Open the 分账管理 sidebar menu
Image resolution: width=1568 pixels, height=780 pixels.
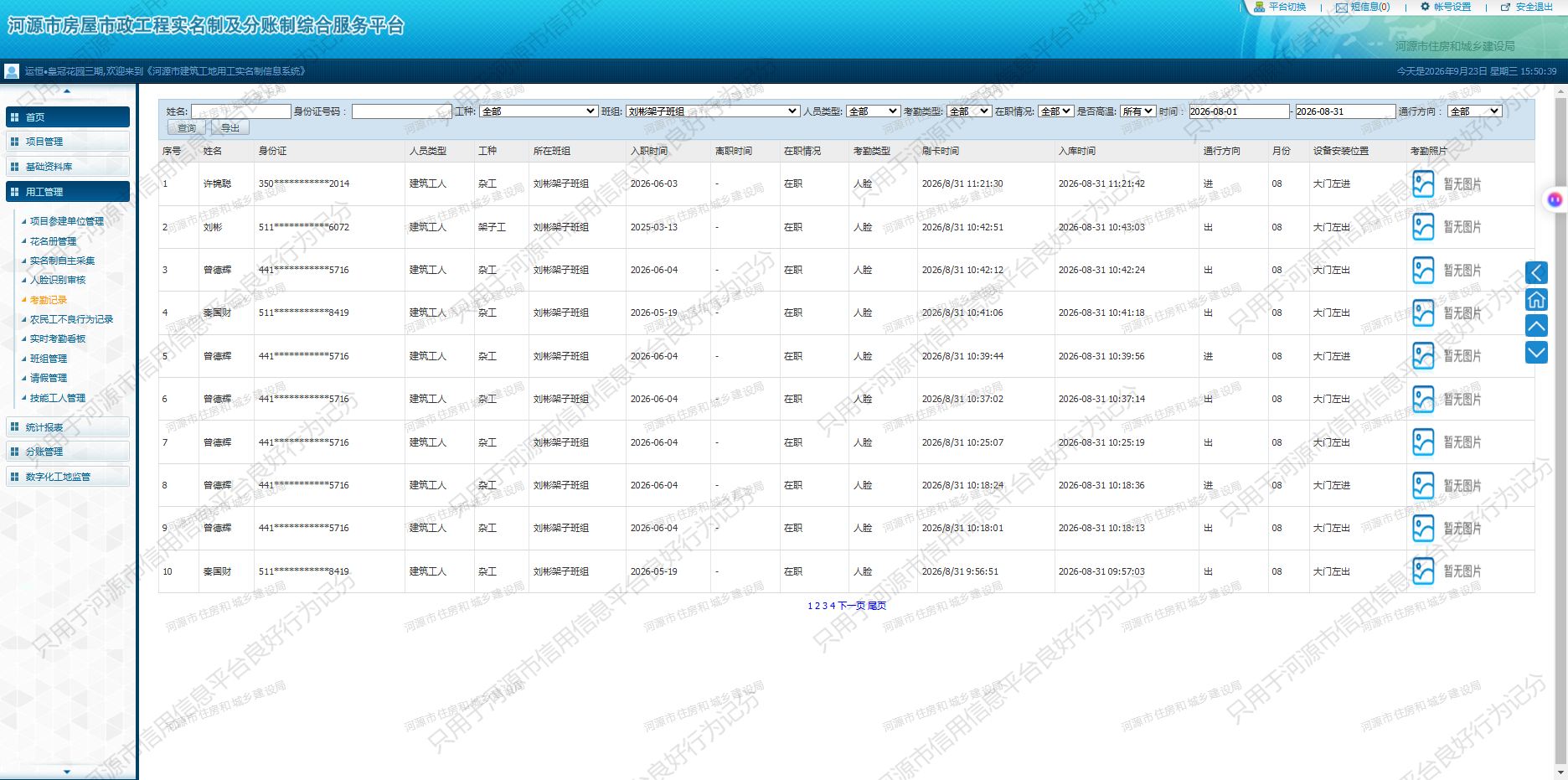[x=68, y=452]
